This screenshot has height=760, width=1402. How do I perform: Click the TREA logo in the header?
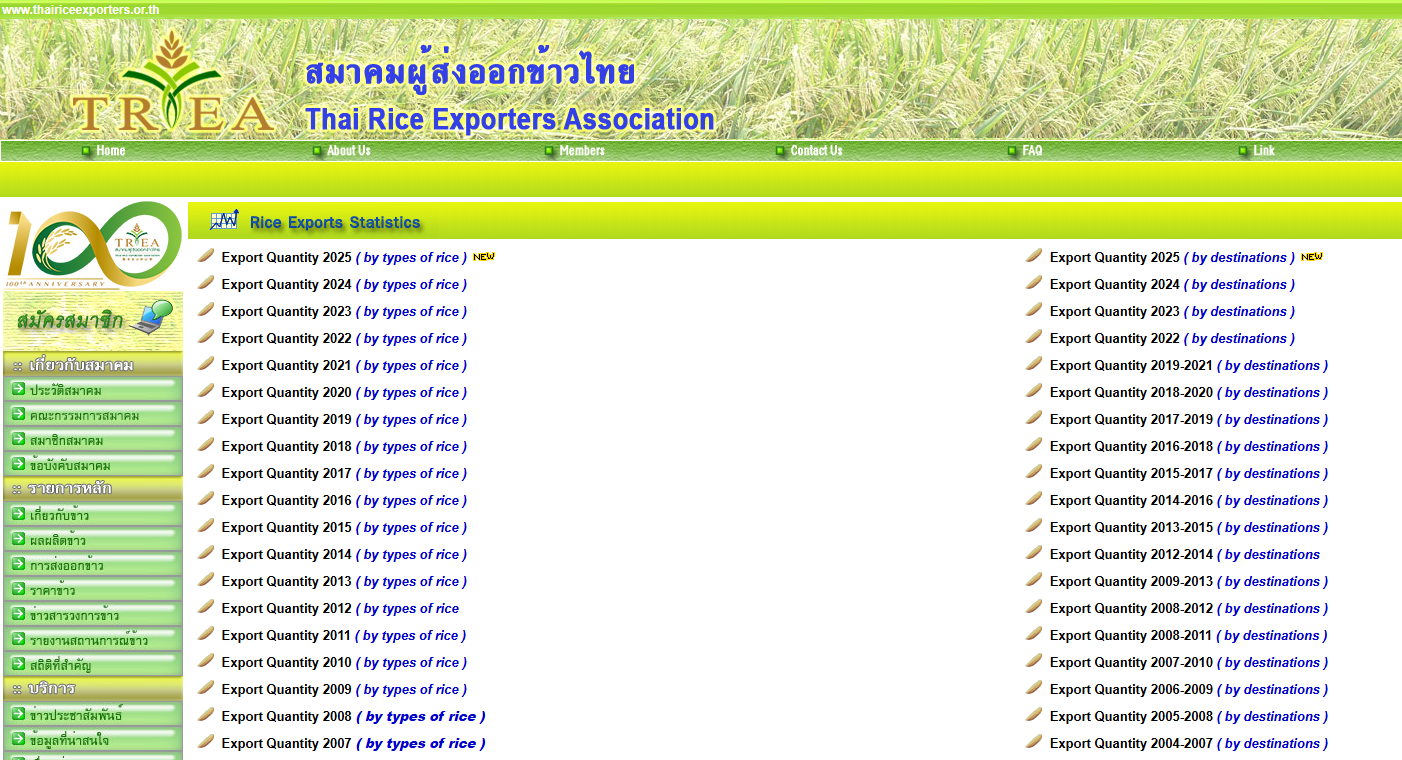tap(172, 83)
